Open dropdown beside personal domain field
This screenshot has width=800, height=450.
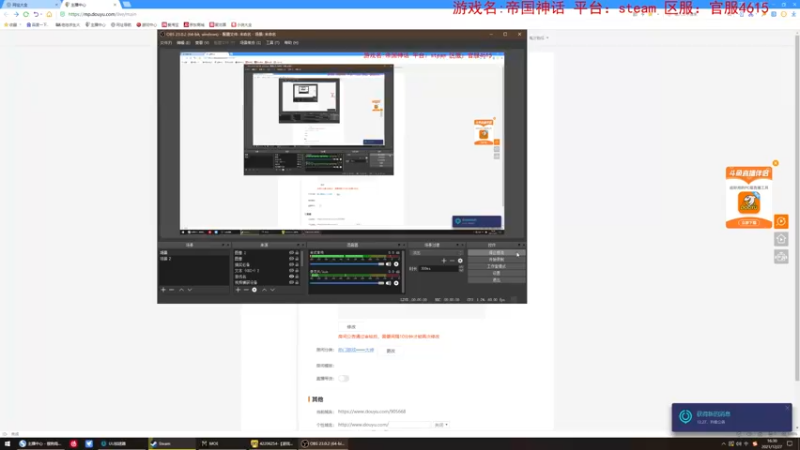(x=441, y=424)
